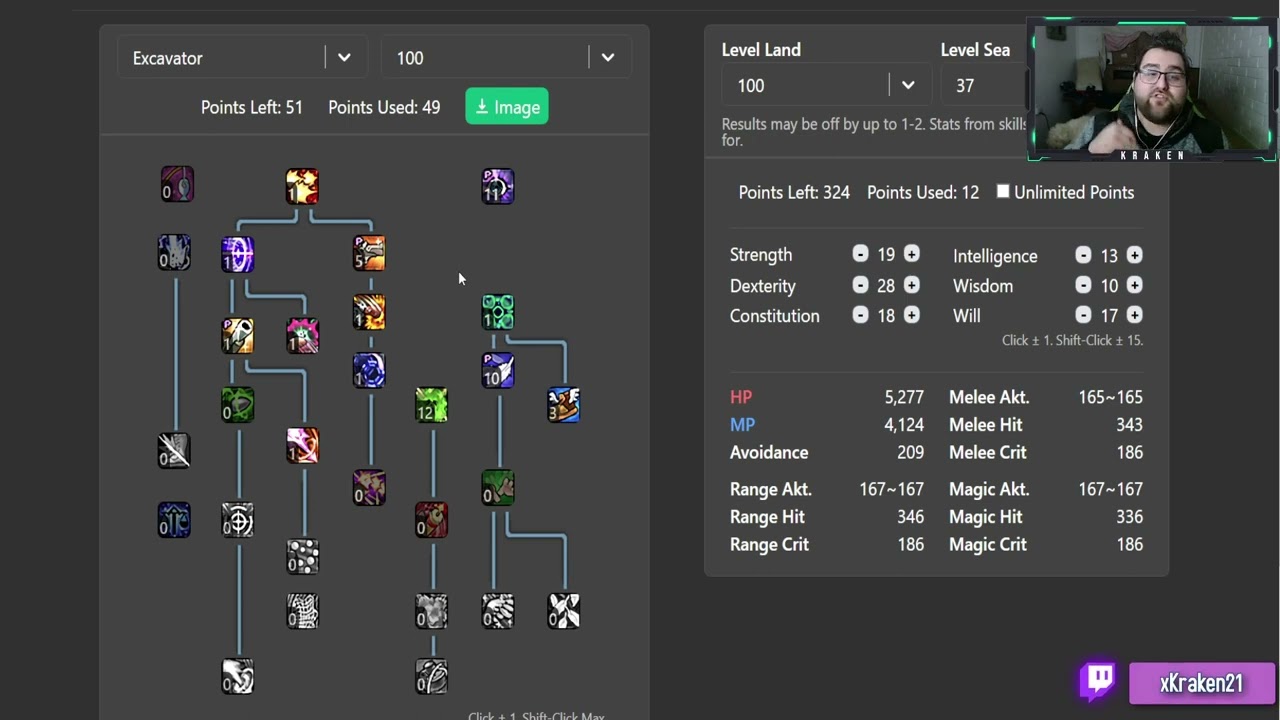
Task: Select the blue scales skill icon
Action: pos(174,520)
